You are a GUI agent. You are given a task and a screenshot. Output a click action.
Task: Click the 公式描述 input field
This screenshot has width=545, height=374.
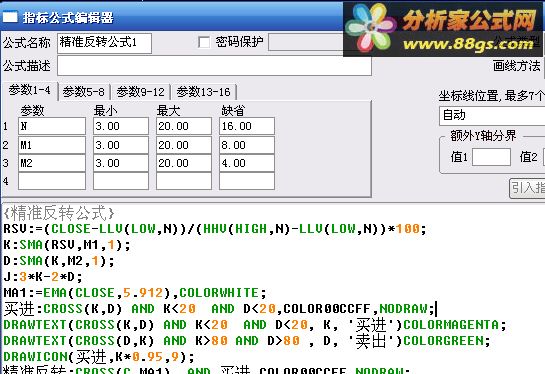(x=214, y=66)
